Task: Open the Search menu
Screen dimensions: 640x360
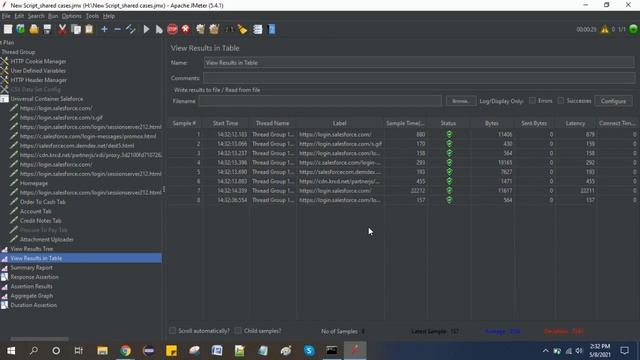Action: point(36,16)
